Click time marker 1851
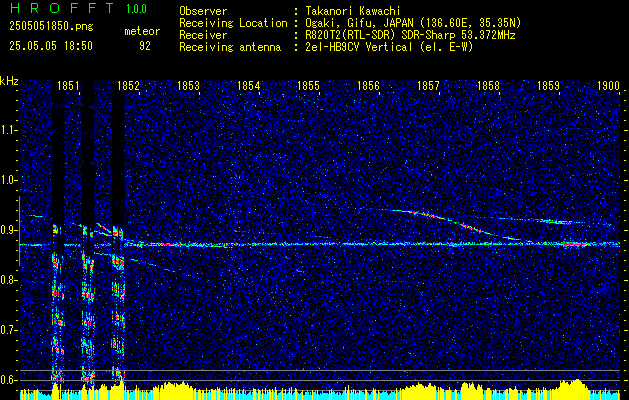 tap(68, 86)
